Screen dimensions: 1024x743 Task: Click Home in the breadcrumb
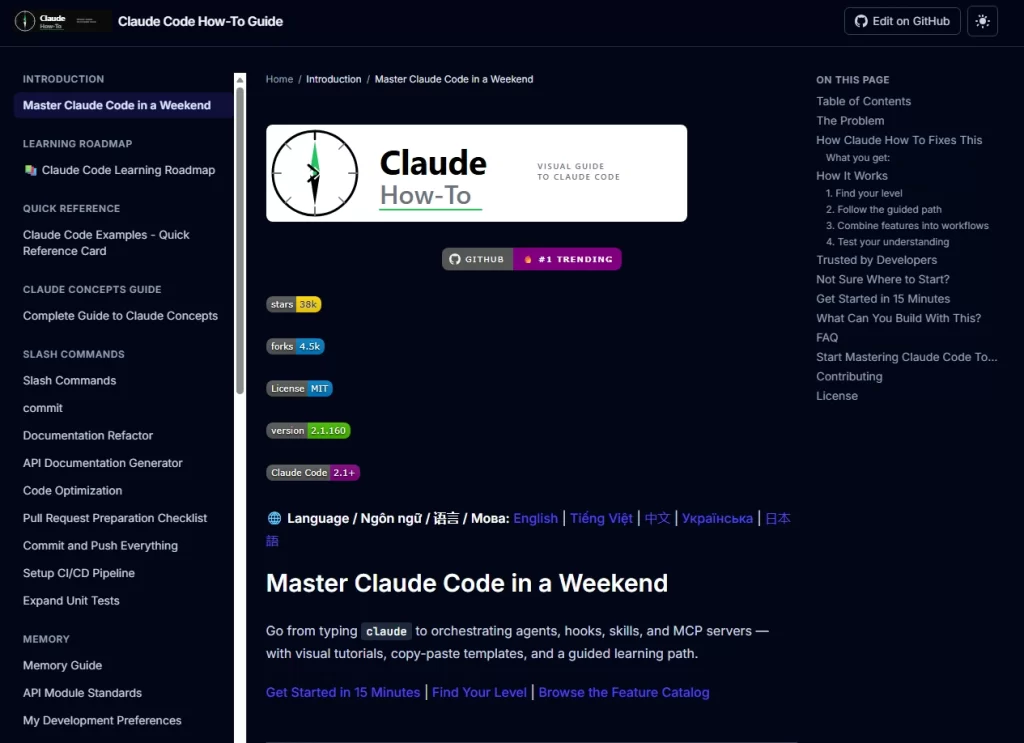[x=280, y=79]
